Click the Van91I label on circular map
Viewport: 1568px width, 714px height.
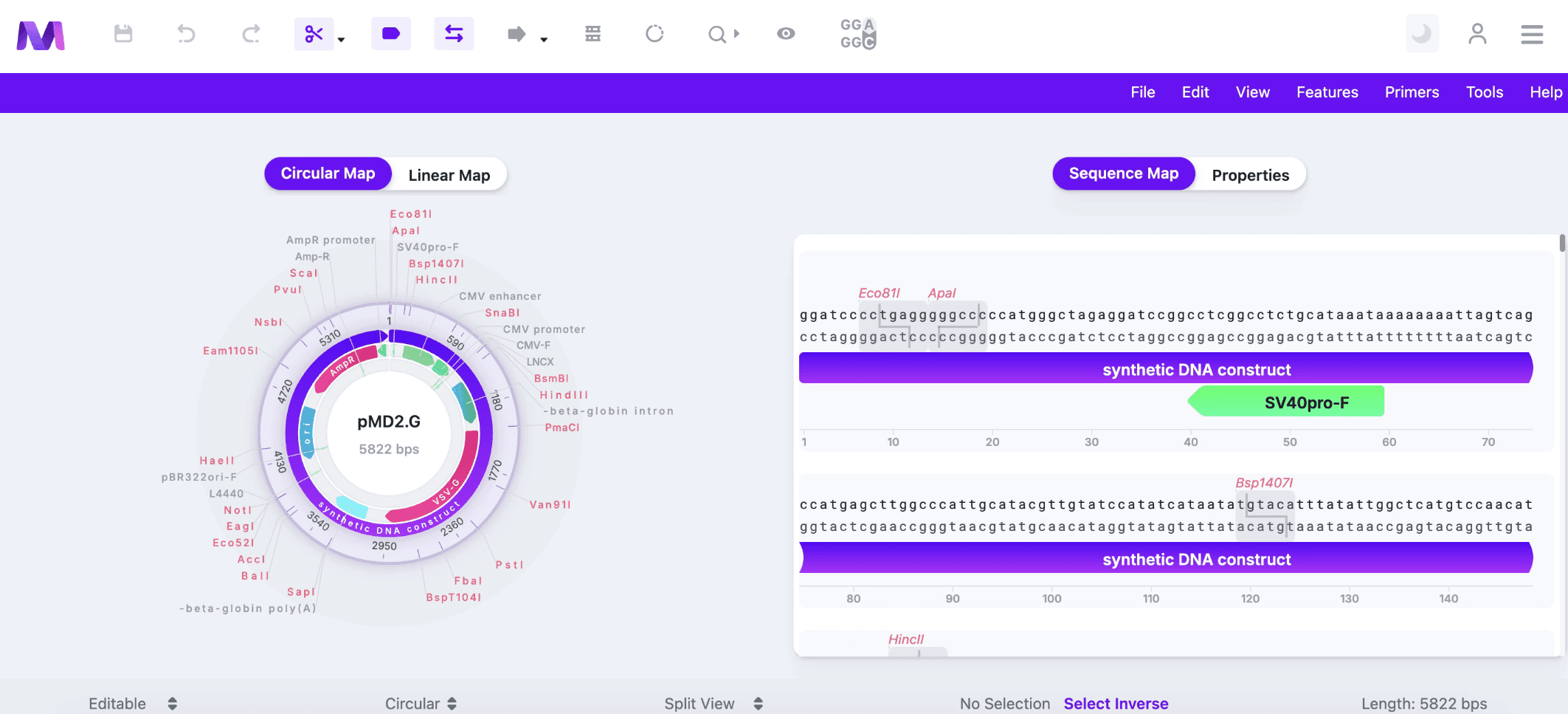[550, 505]
